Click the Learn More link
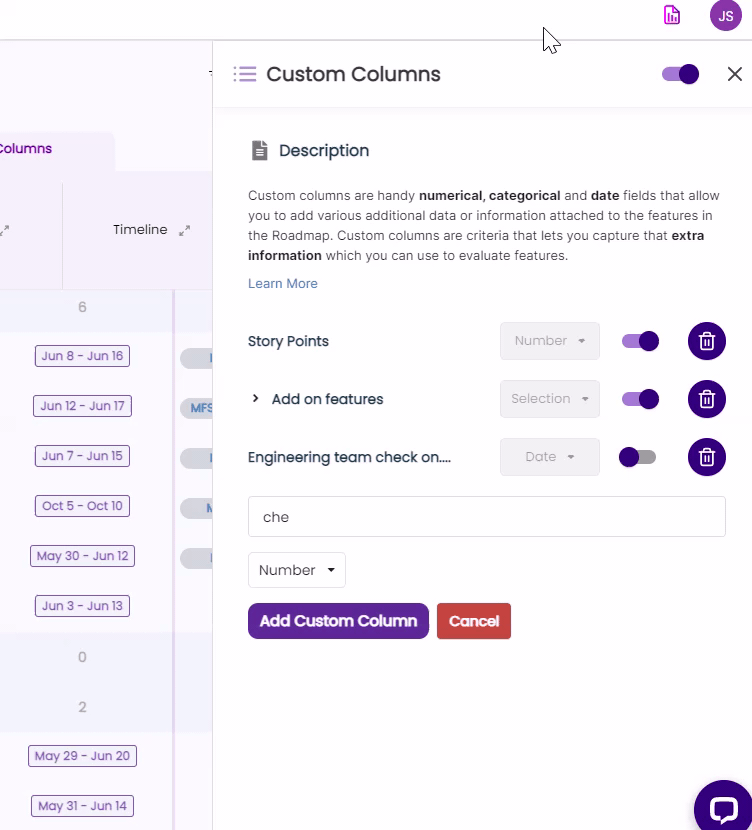 tap(283, 284)
